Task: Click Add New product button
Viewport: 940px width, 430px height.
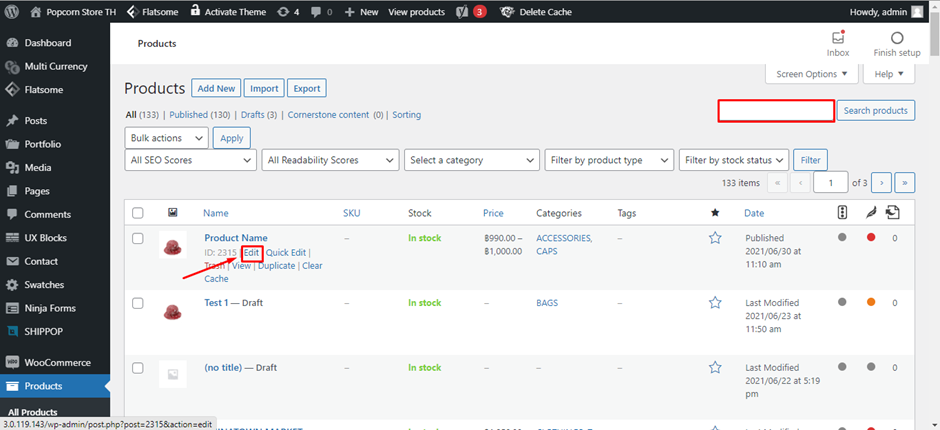Action: (x=216, y=88)
